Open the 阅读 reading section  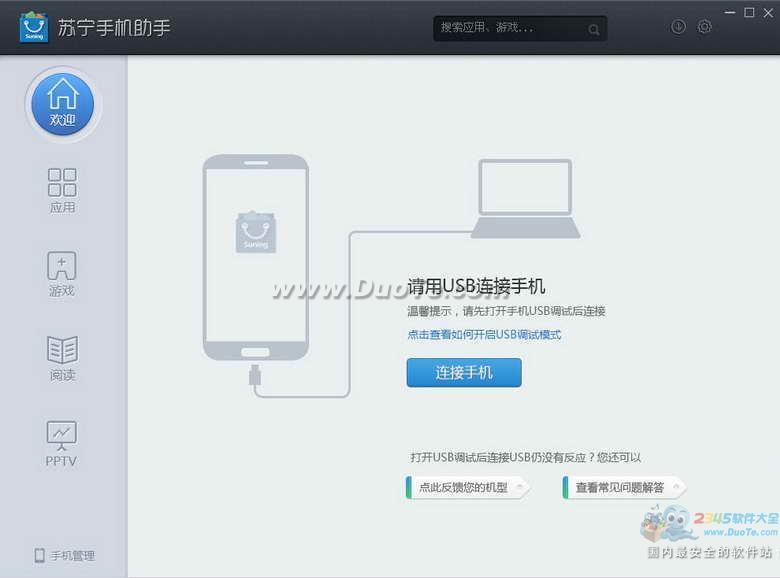point(62,359)
